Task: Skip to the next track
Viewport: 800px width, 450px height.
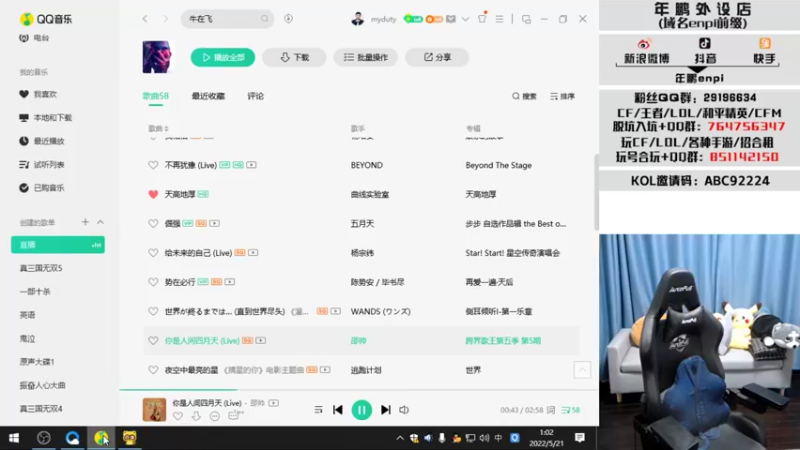Action: click(386, 410)
